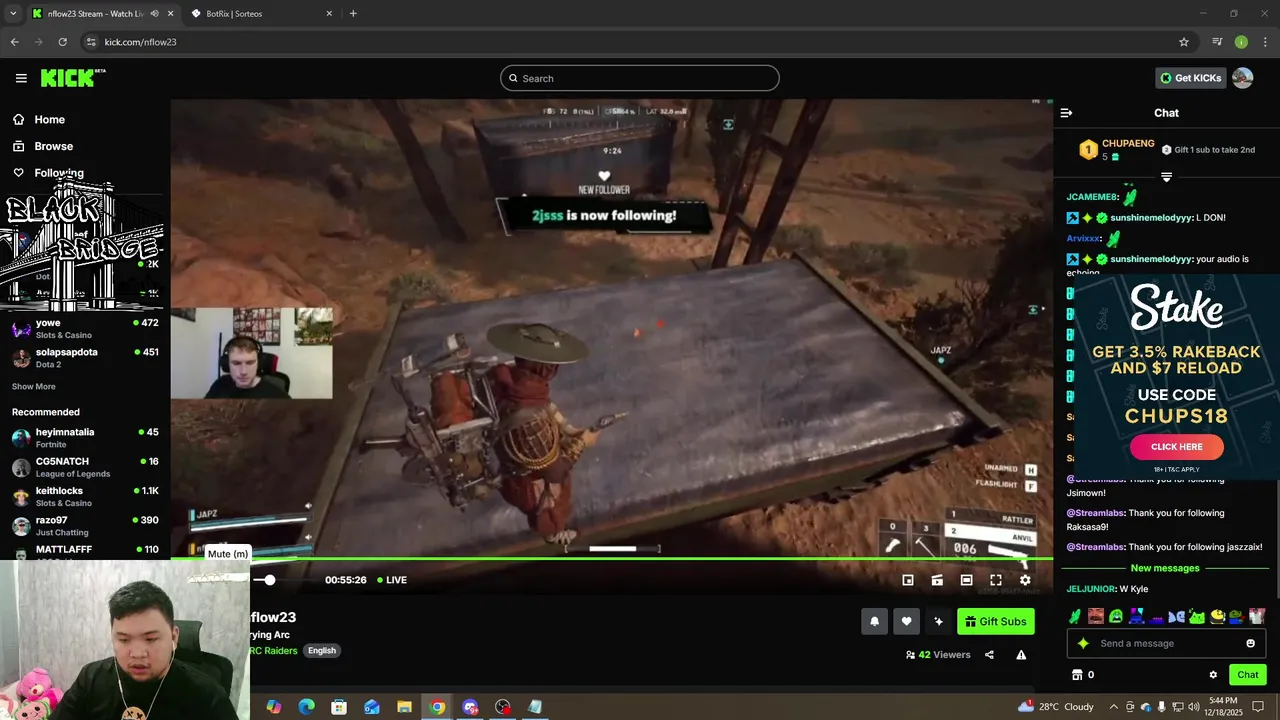Viewport: 1280px width, 720px height.
Task: Open the channel shop icon below chat
Action: tap(1077, 675)
